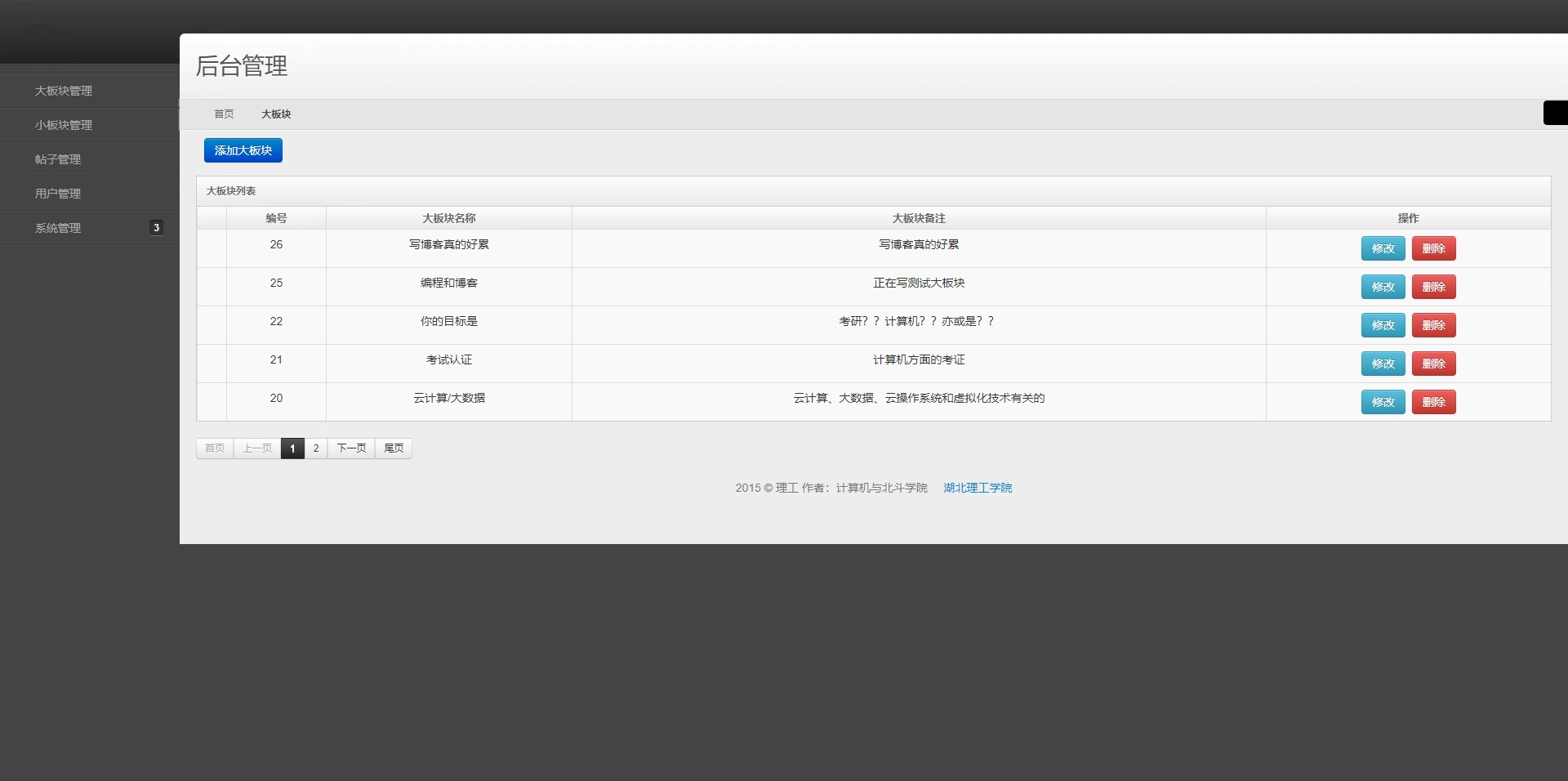Viewport: 1568px width, 781px height.
Task: Open the 湖北理工学院 footer link
Action: (x=978, y=488)
